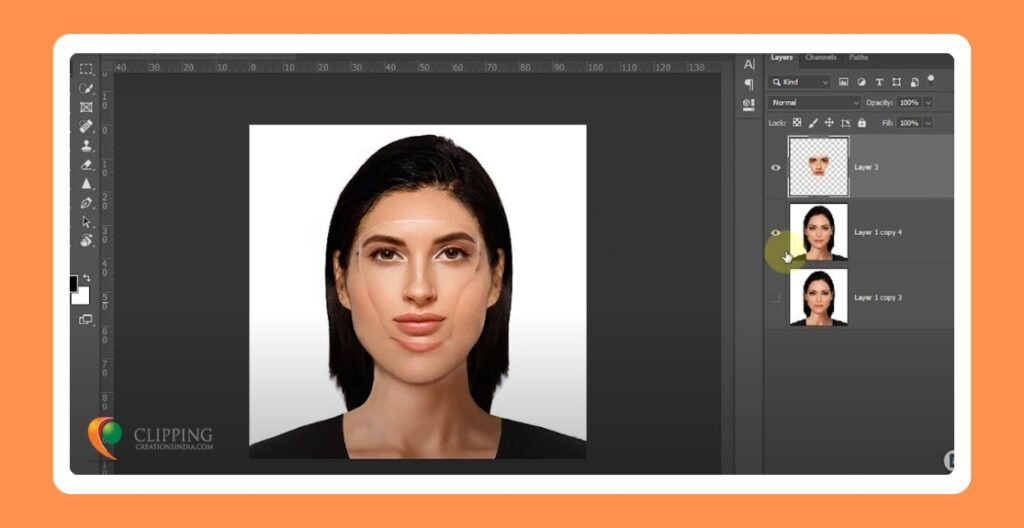Select the Clone Stamp tool
The width and height of the screenshot is (1024, 528).
86,145
